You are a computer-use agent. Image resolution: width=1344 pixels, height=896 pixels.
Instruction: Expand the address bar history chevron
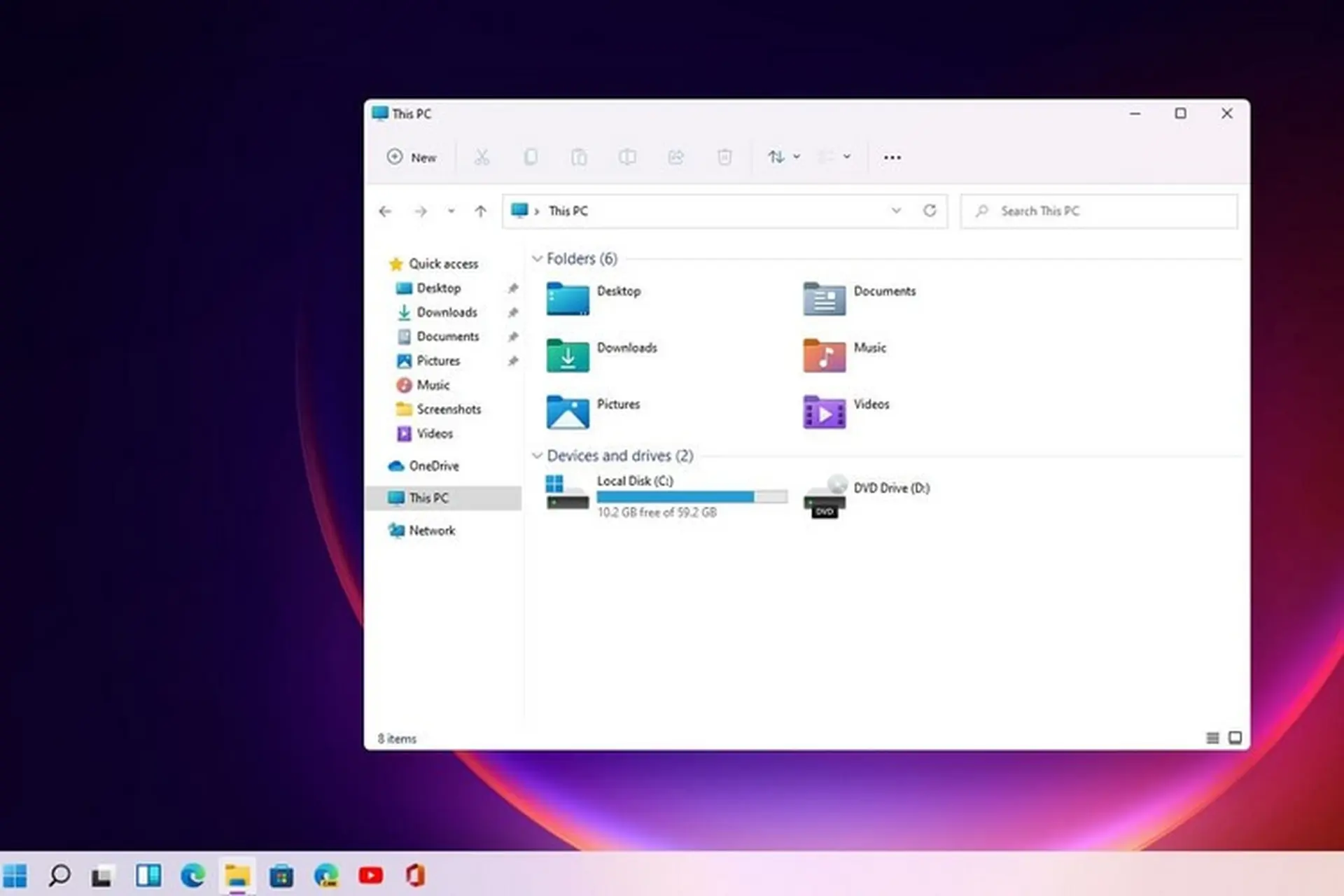[896, 211]
